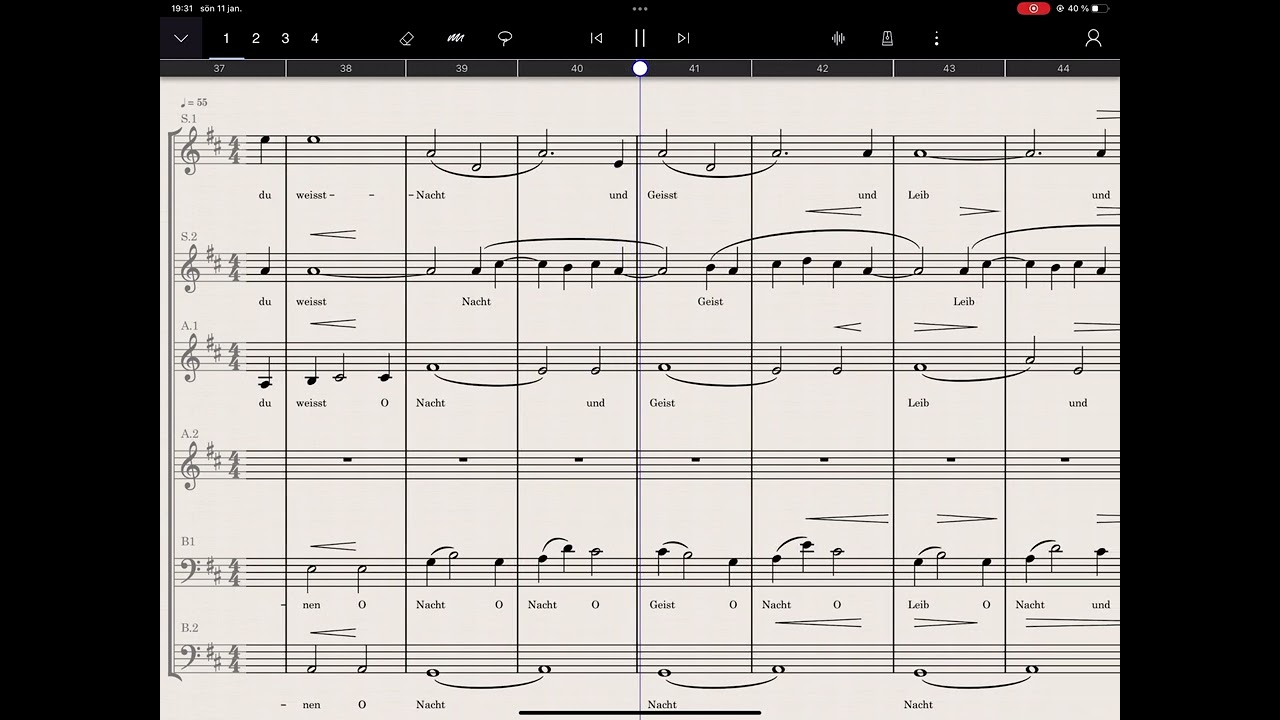This screenshot has height=720, width=1280.
Task: Select the Eraser tool
Action: [407, 38]
